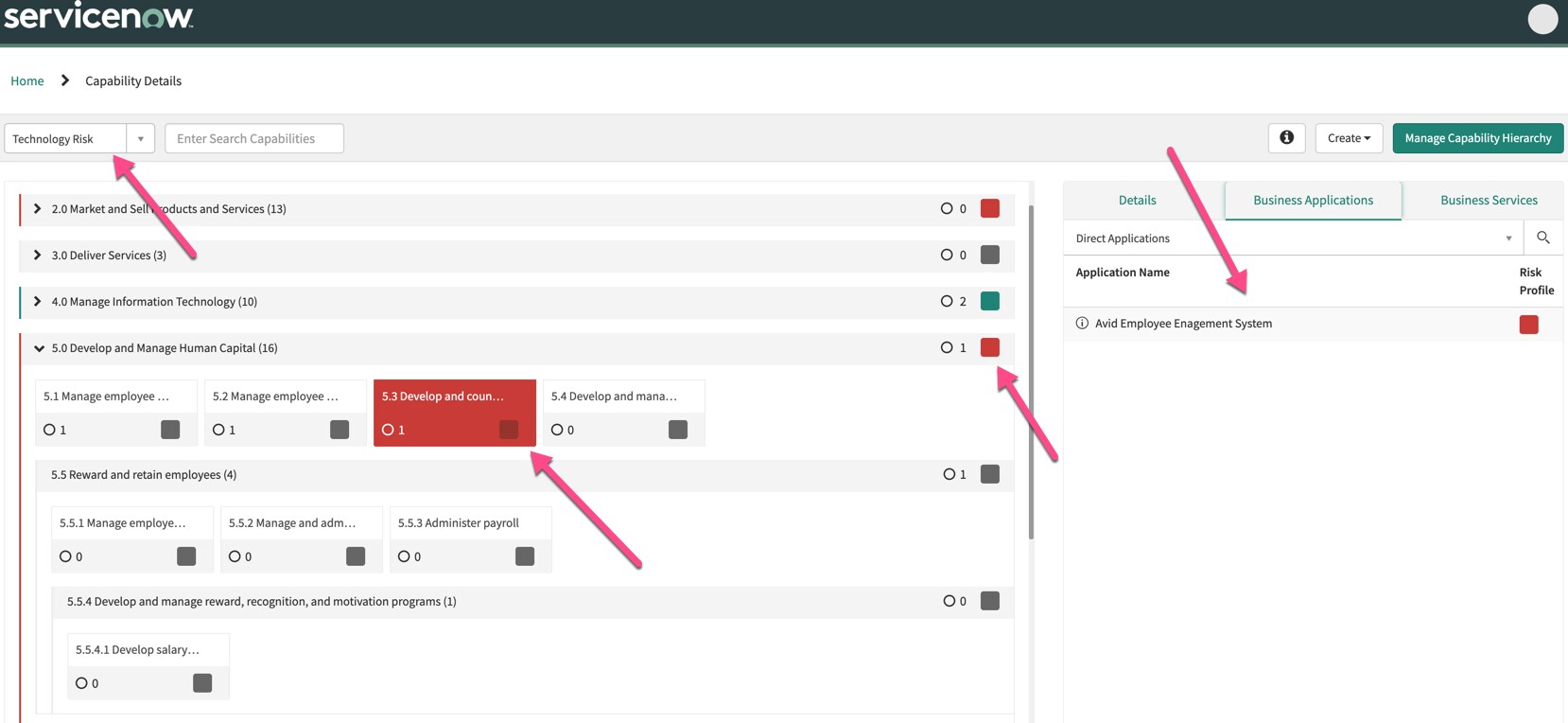Select the 5.1 Manage employee card
The width and height of the screenshot is (1568, 723).
(x=116, y=413)
